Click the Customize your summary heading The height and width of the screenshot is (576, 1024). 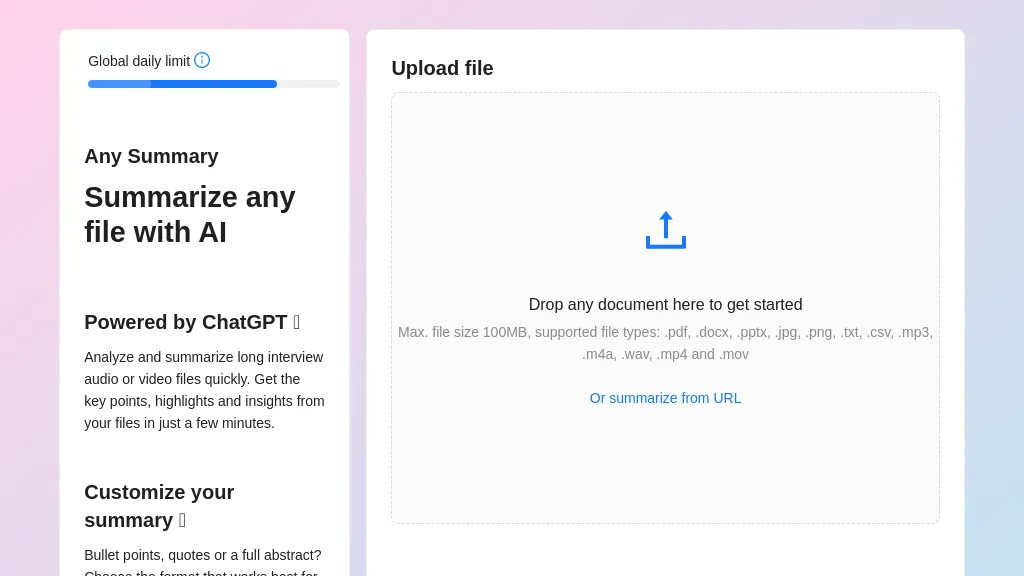[159, 493]
